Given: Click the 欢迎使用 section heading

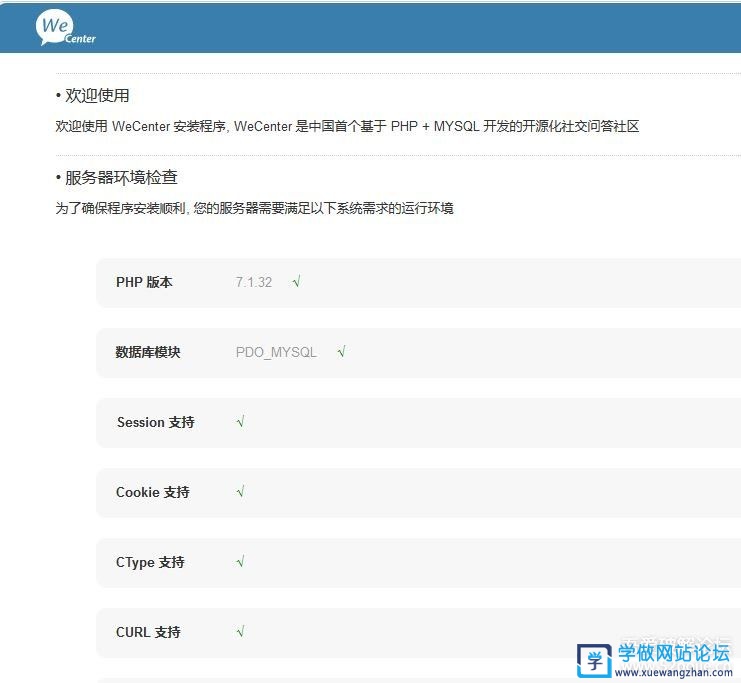Looking at the screenshot, I should tap(97, 95).
